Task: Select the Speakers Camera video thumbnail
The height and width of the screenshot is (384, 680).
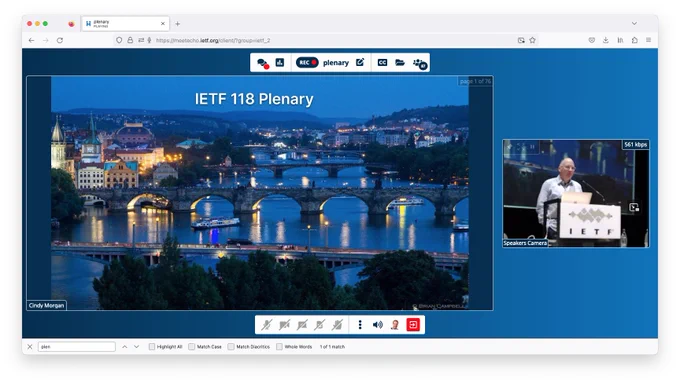Action: [576, 194]
